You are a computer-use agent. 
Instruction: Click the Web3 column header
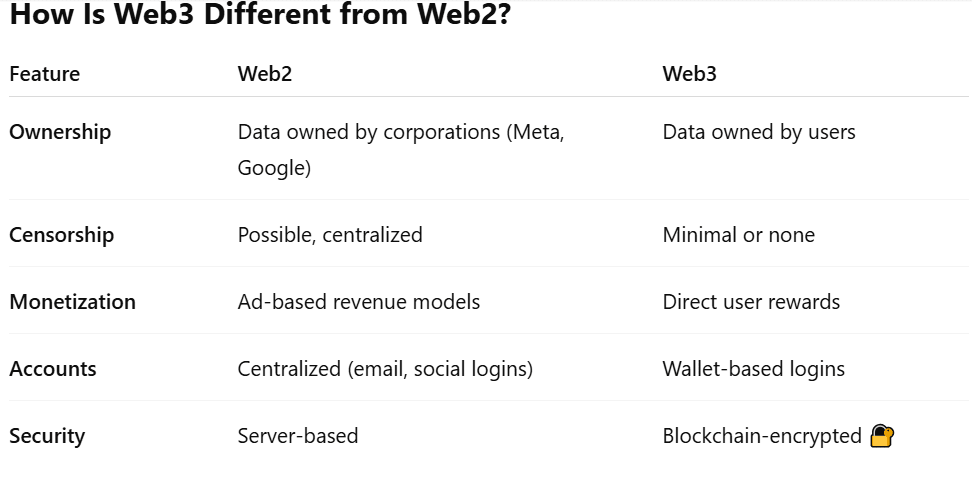(690, 74)
